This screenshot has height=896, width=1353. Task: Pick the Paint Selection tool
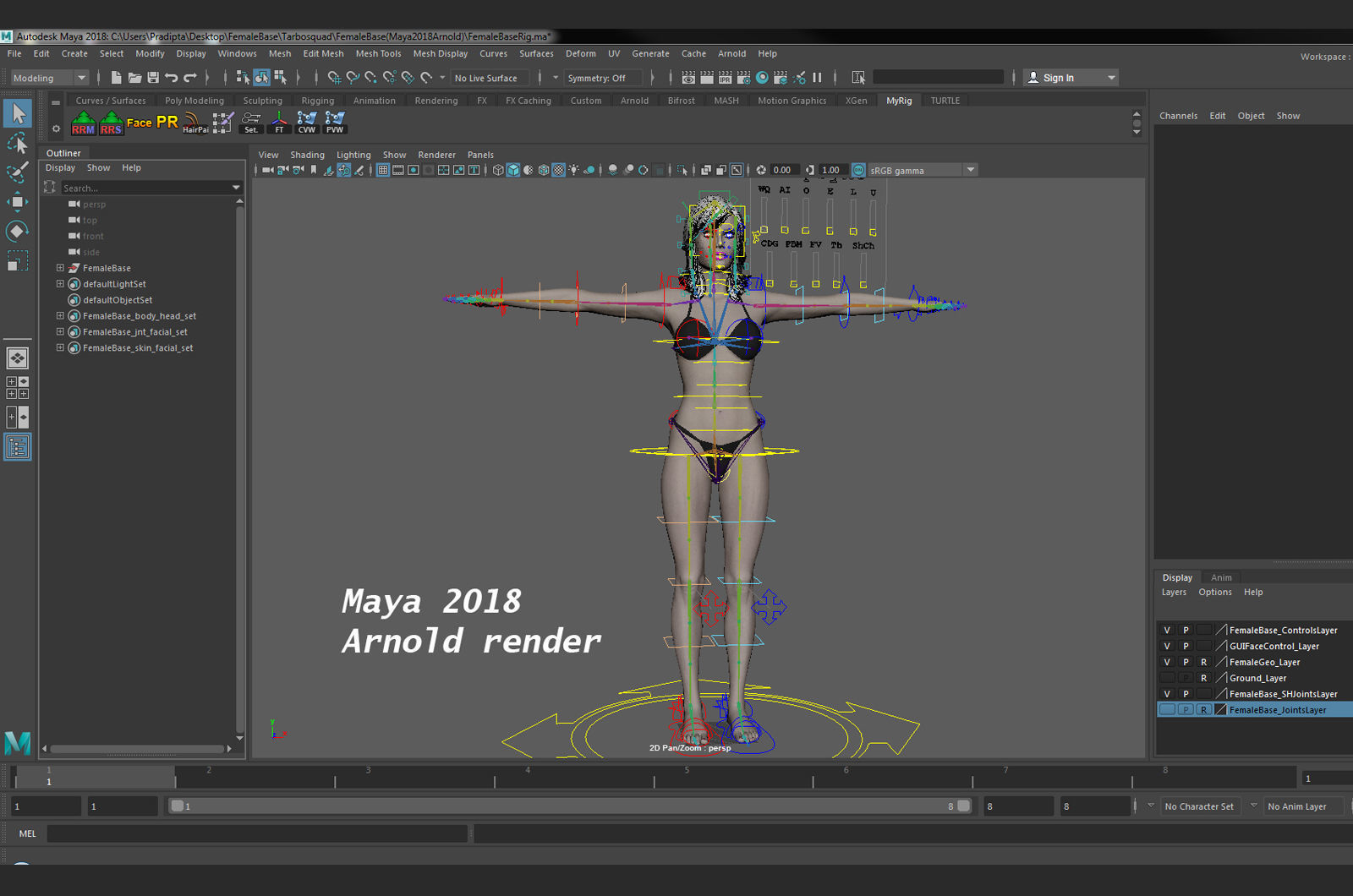pos(18,172)
